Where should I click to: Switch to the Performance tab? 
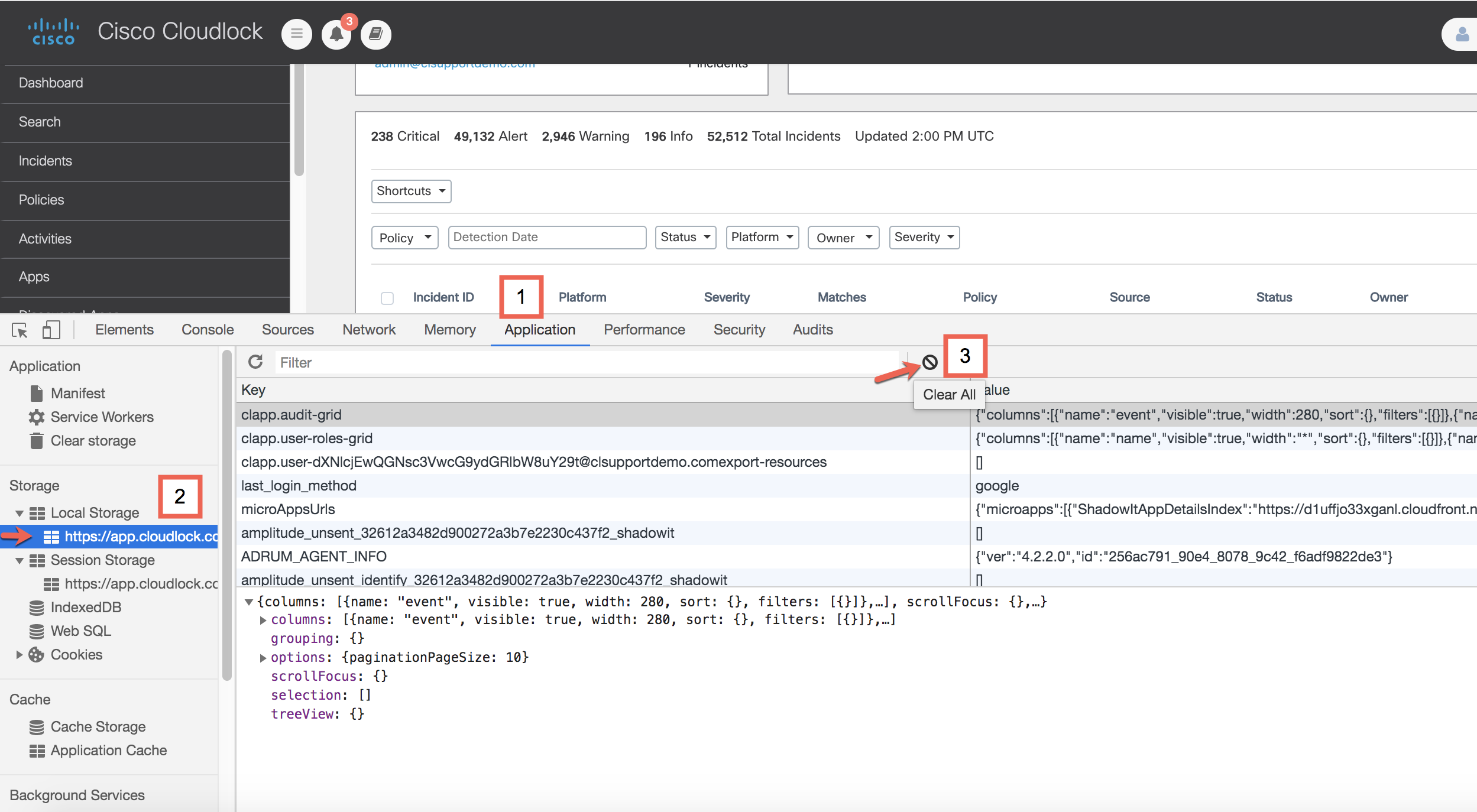(x=644, y=330)
